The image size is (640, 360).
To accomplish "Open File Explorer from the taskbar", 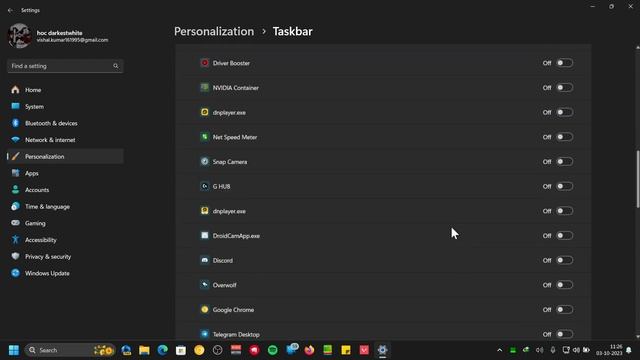I will pos(144,350).
